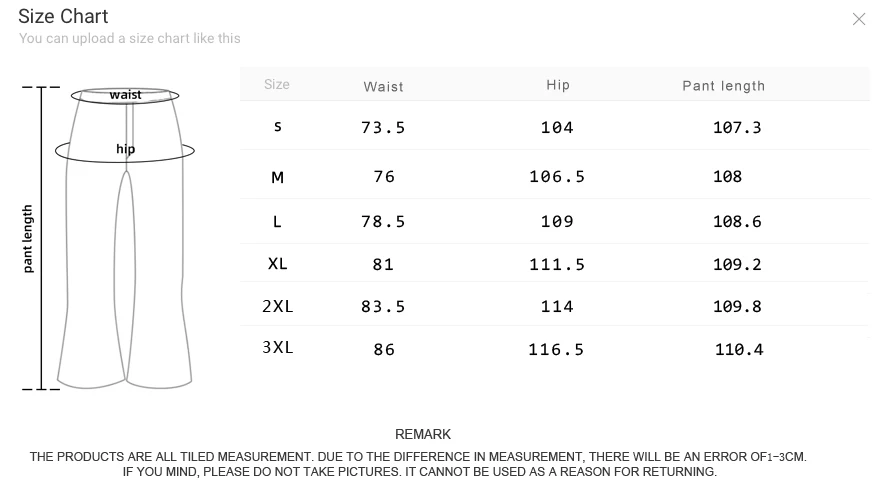Click the S size row label
Viewport: 882px width, 500px height.
click(x=278, y=127)
